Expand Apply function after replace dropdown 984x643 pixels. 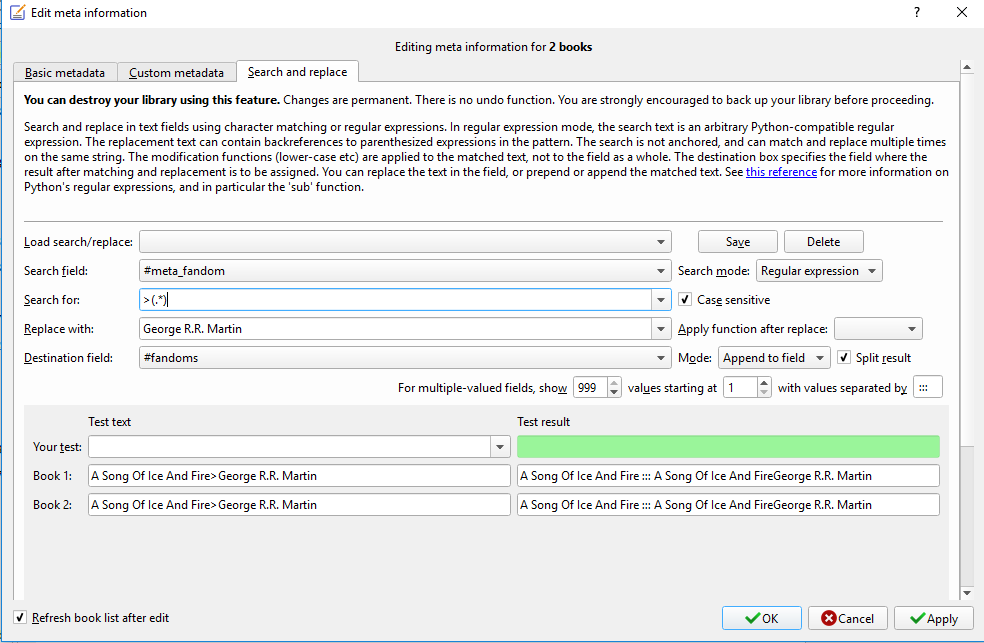(877, 329)
